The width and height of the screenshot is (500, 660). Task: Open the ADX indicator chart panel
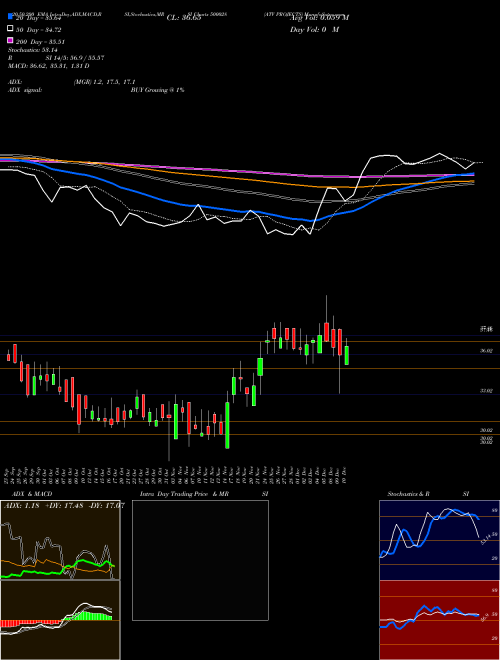point(60,540)
